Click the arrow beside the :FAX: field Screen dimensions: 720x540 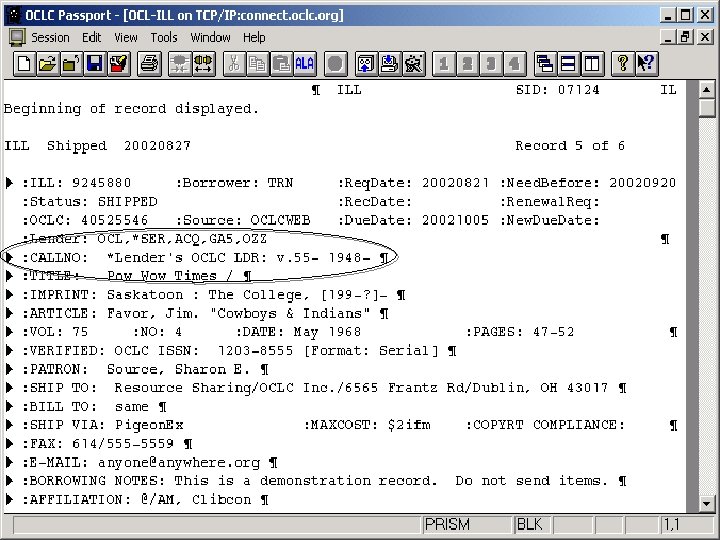(9, 444)
